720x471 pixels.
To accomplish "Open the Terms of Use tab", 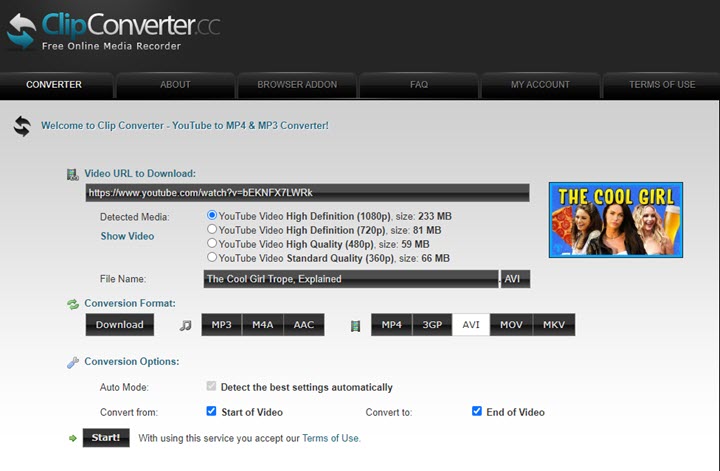I will (x=662, y=85).
